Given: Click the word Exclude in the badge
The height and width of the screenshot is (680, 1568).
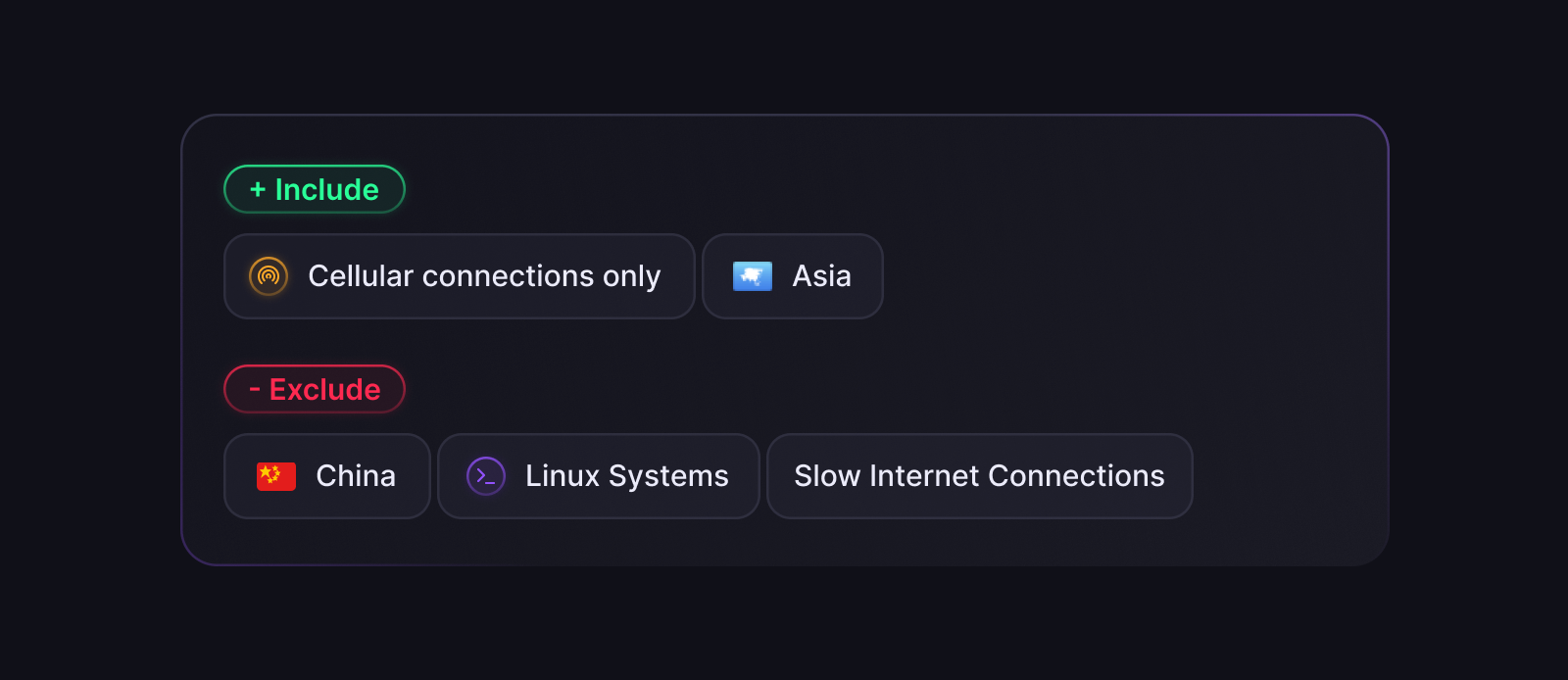Looking at the screenshot, I should tap(324, 389).
